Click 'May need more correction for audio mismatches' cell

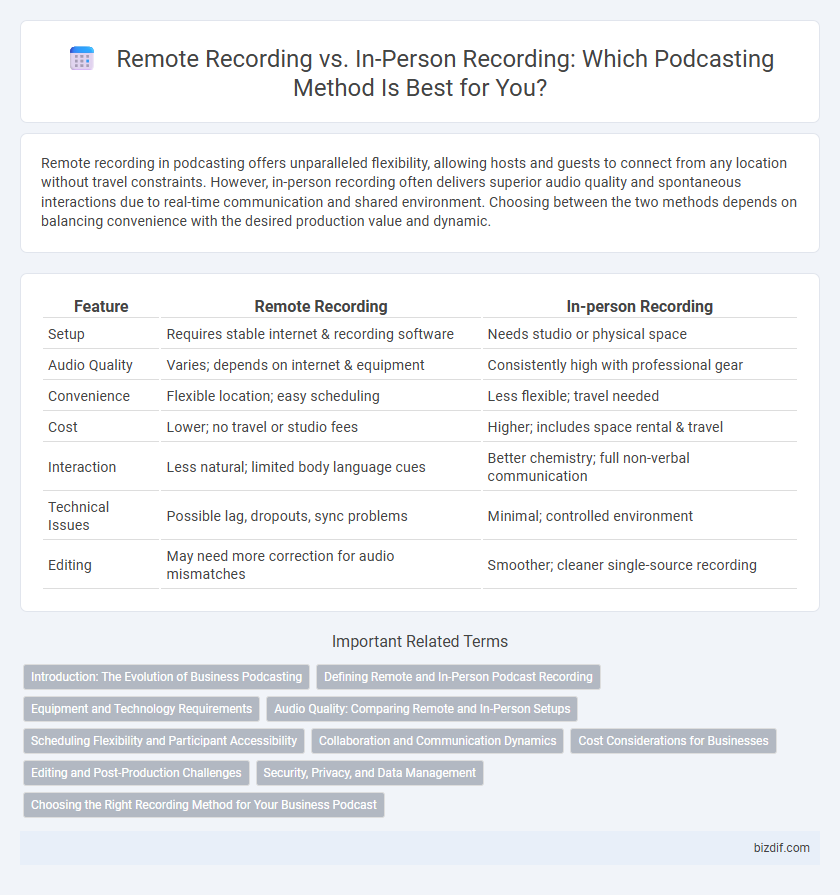(x=321, y=565)
